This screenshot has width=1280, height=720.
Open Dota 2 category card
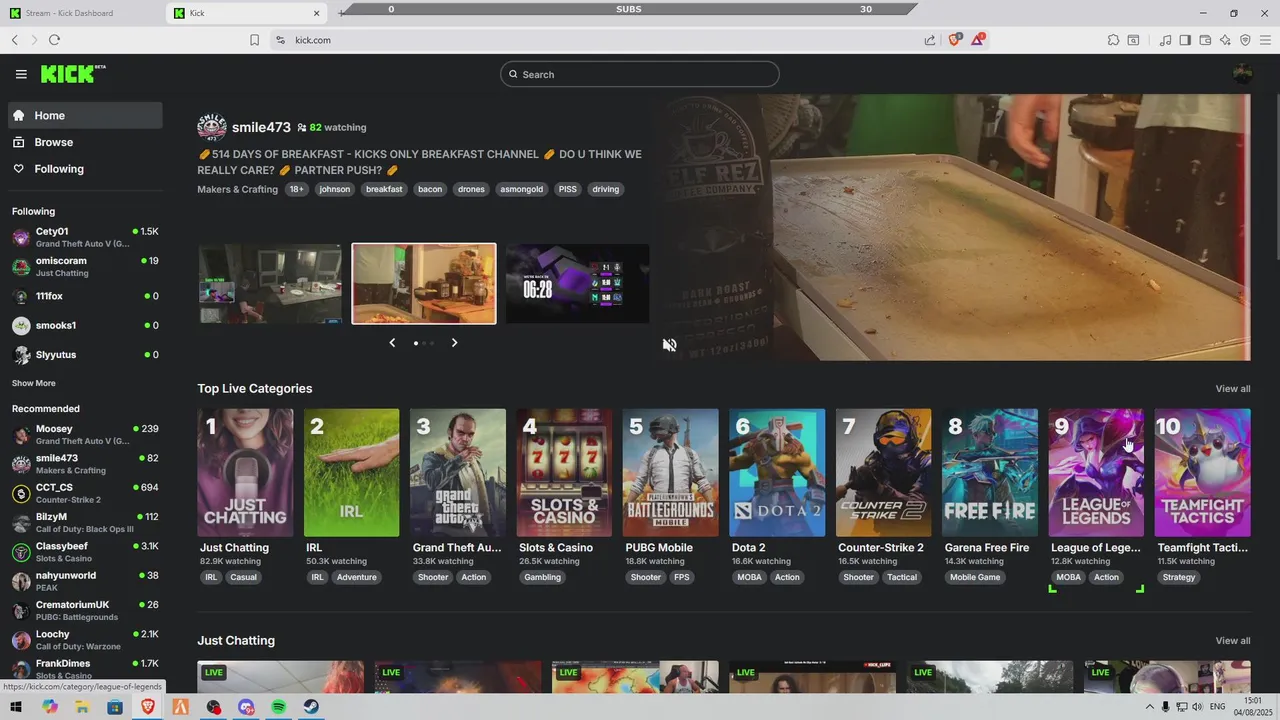777,473
